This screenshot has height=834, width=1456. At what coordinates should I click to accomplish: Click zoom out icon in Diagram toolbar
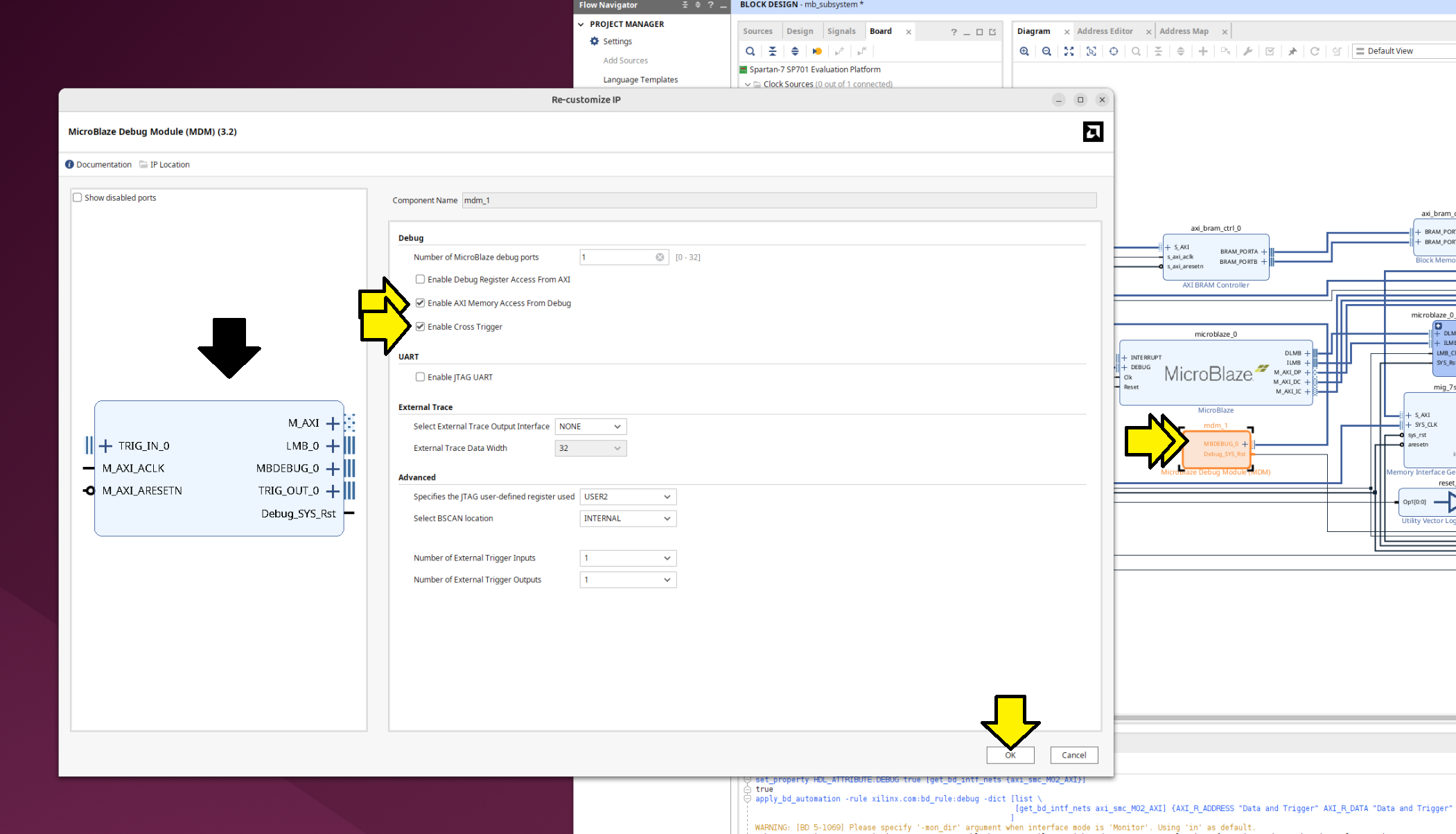1046,51
